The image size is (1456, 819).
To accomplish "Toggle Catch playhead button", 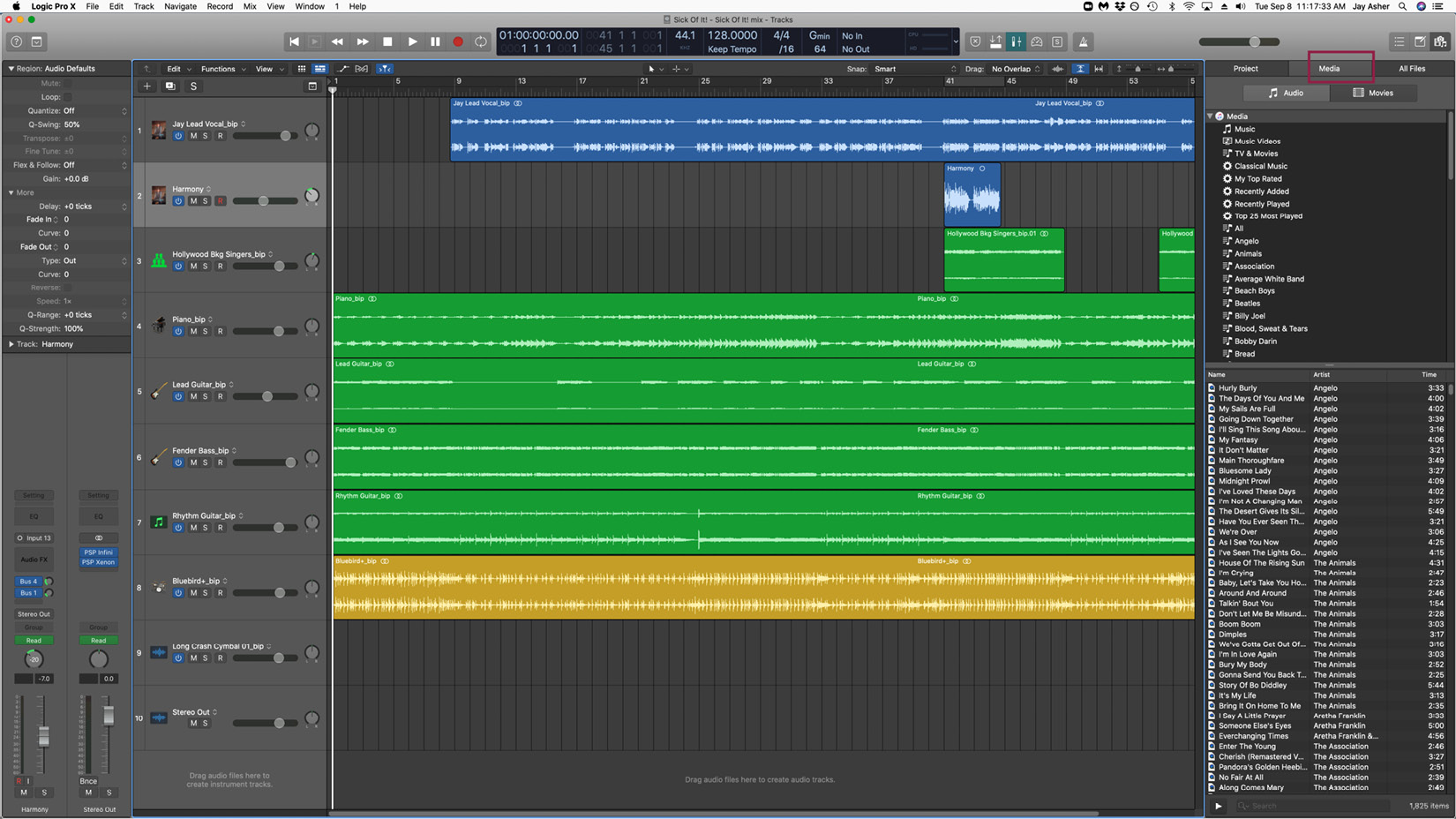I will coord(385,69).
